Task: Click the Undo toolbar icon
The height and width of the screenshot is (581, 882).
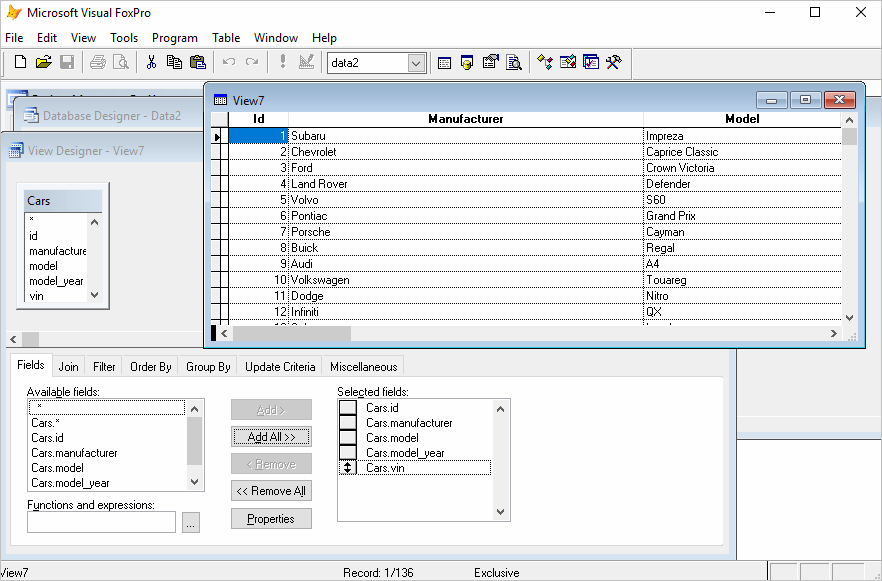Action: pos(228,62)
